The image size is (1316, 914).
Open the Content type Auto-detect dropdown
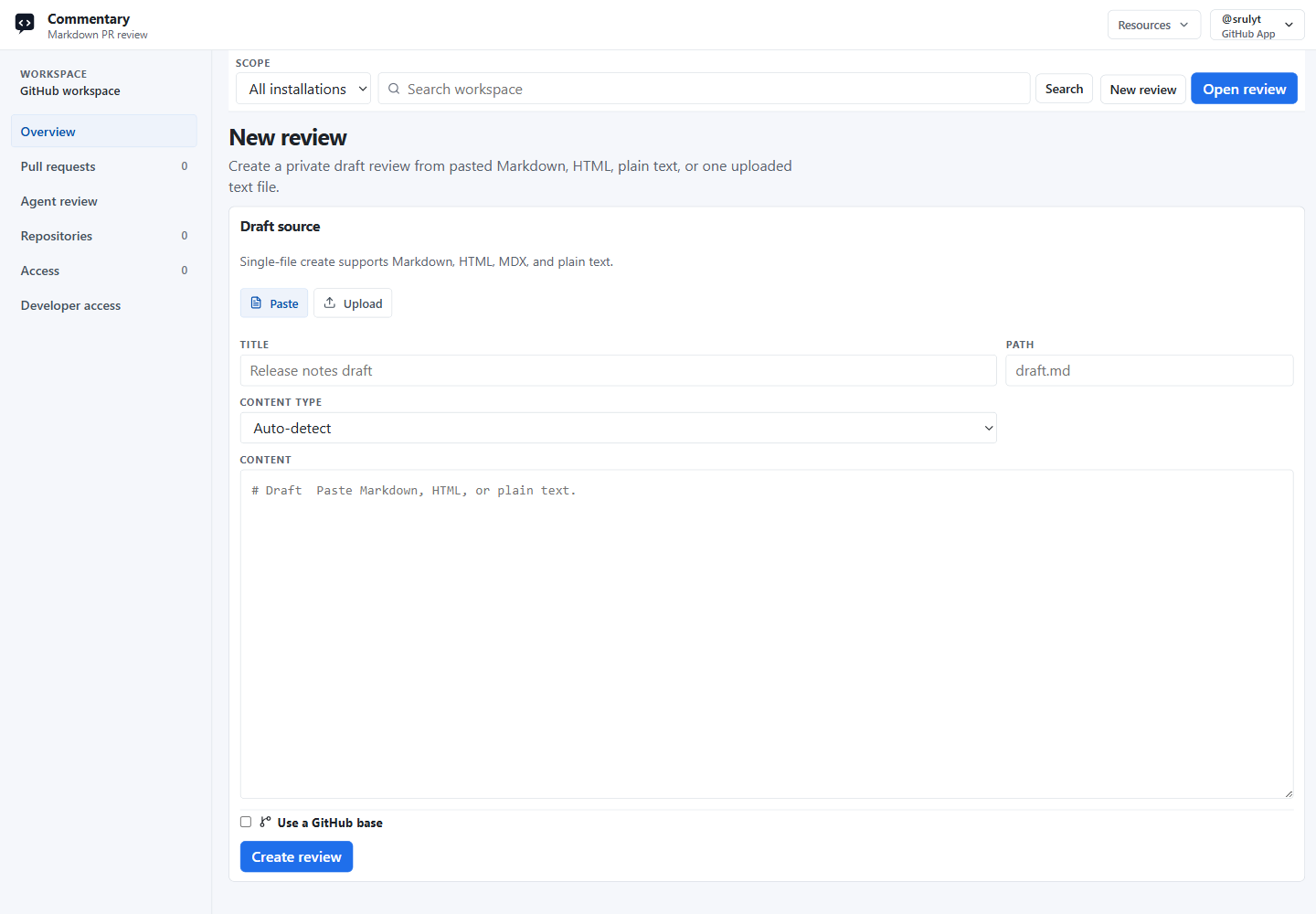point(618,428)
